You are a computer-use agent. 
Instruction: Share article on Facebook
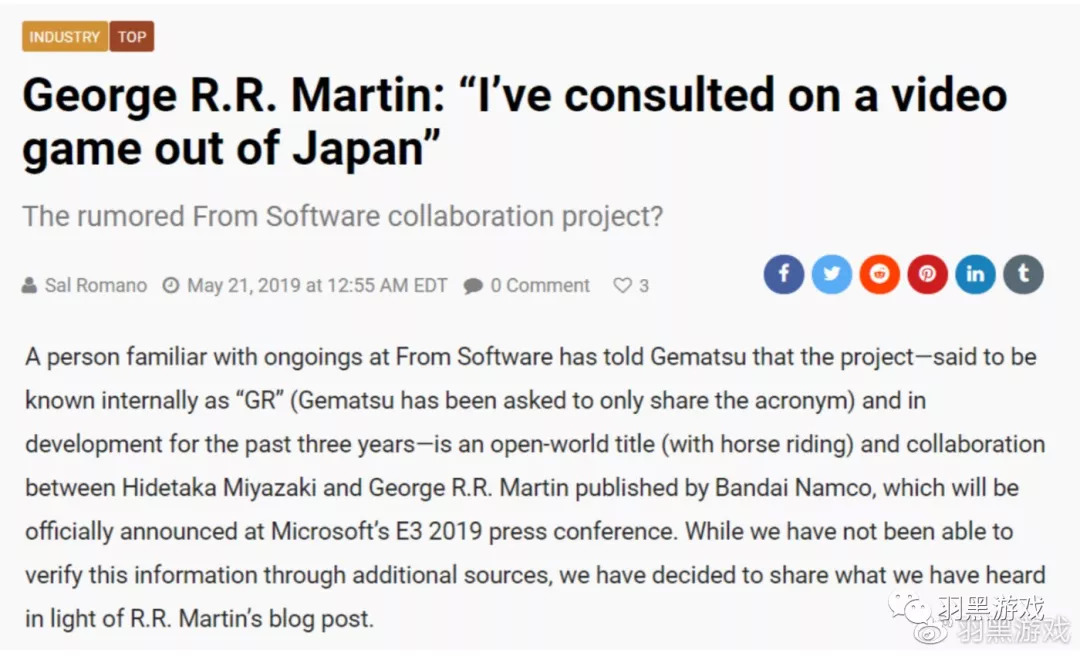point(784,274)
